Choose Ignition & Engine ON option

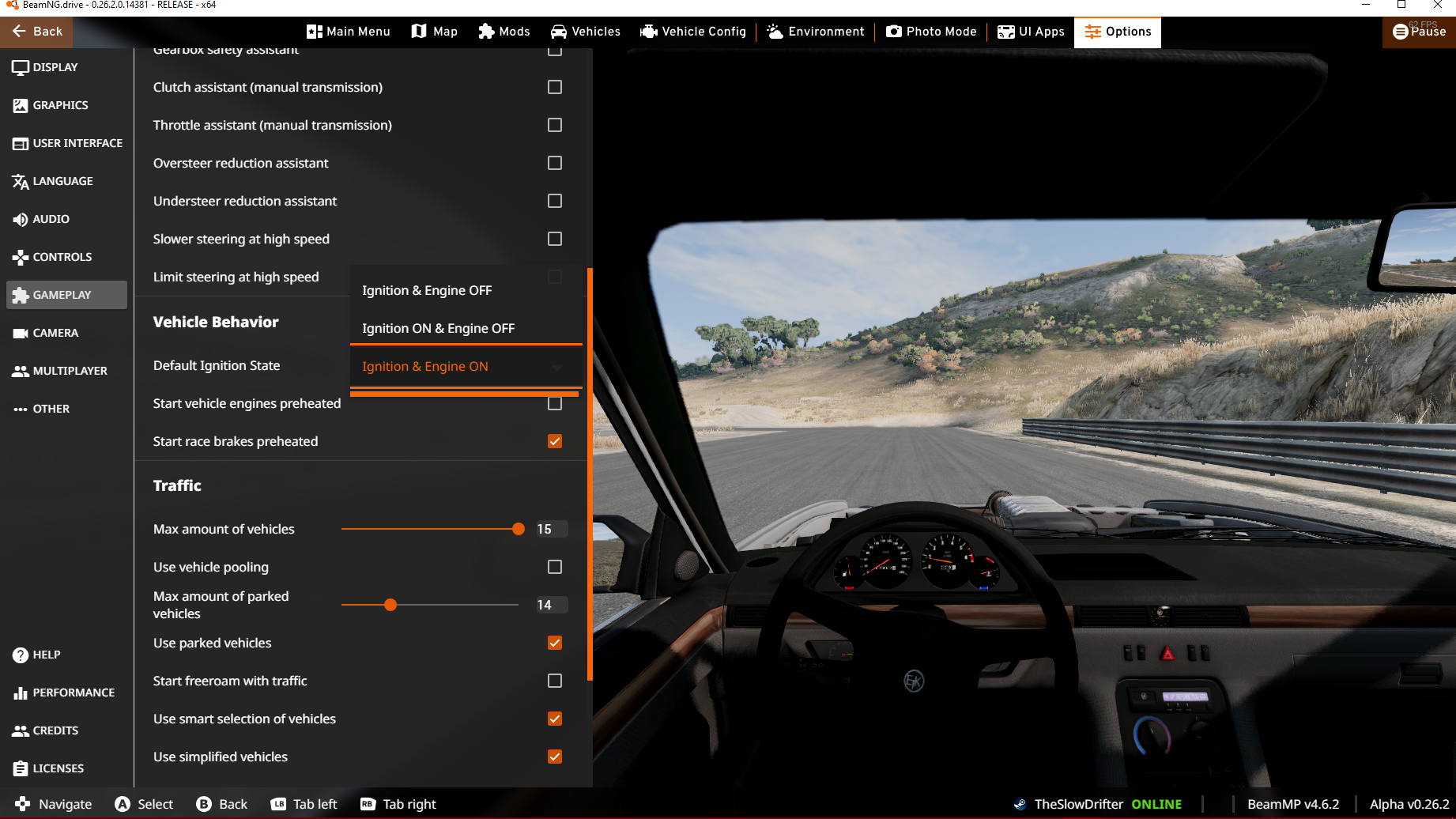(x=466, y=366)
